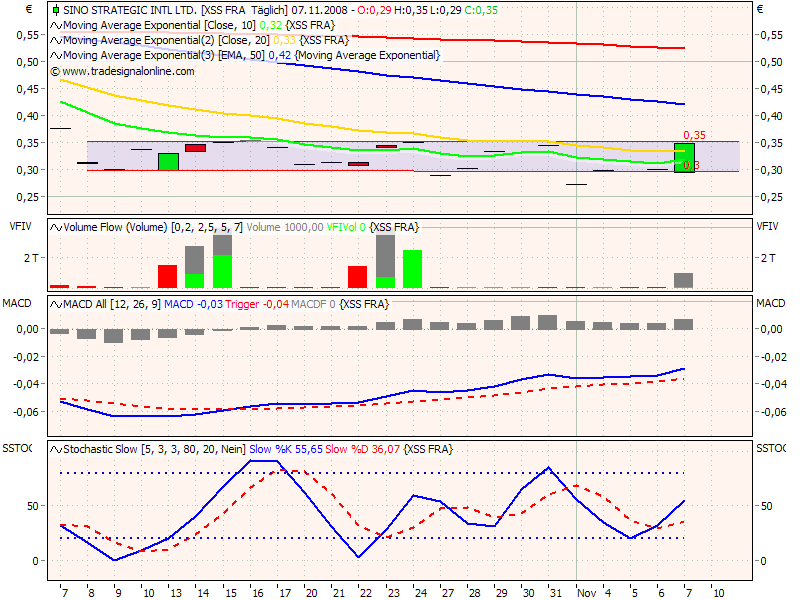Select the blue EMA 50 value 0,42
800x600 pixels.
tap(280, 56)
